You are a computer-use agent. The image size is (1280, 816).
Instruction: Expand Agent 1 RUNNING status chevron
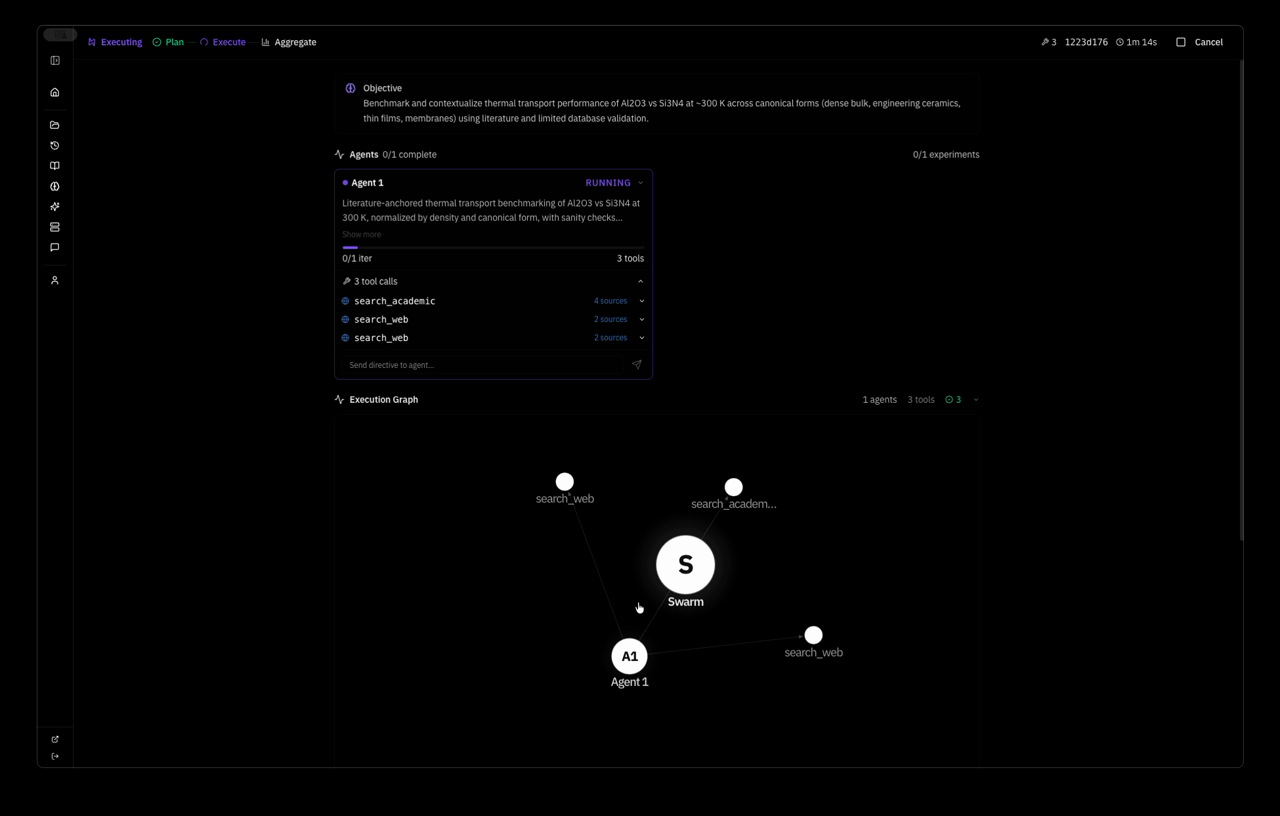[640, 183]
